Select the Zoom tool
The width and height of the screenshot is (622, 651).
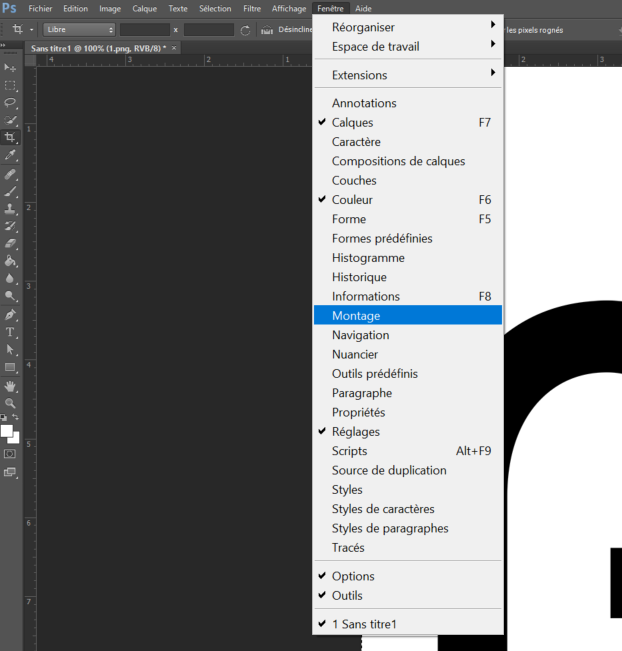click(x=10, y=403)
